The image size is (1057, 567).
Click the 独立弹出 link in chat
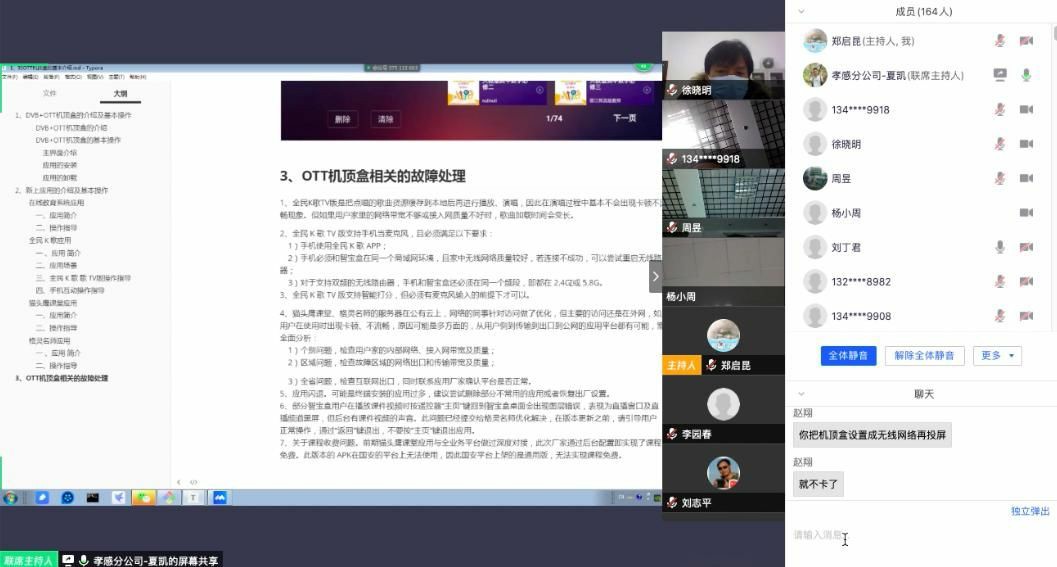click(1030, 512)
